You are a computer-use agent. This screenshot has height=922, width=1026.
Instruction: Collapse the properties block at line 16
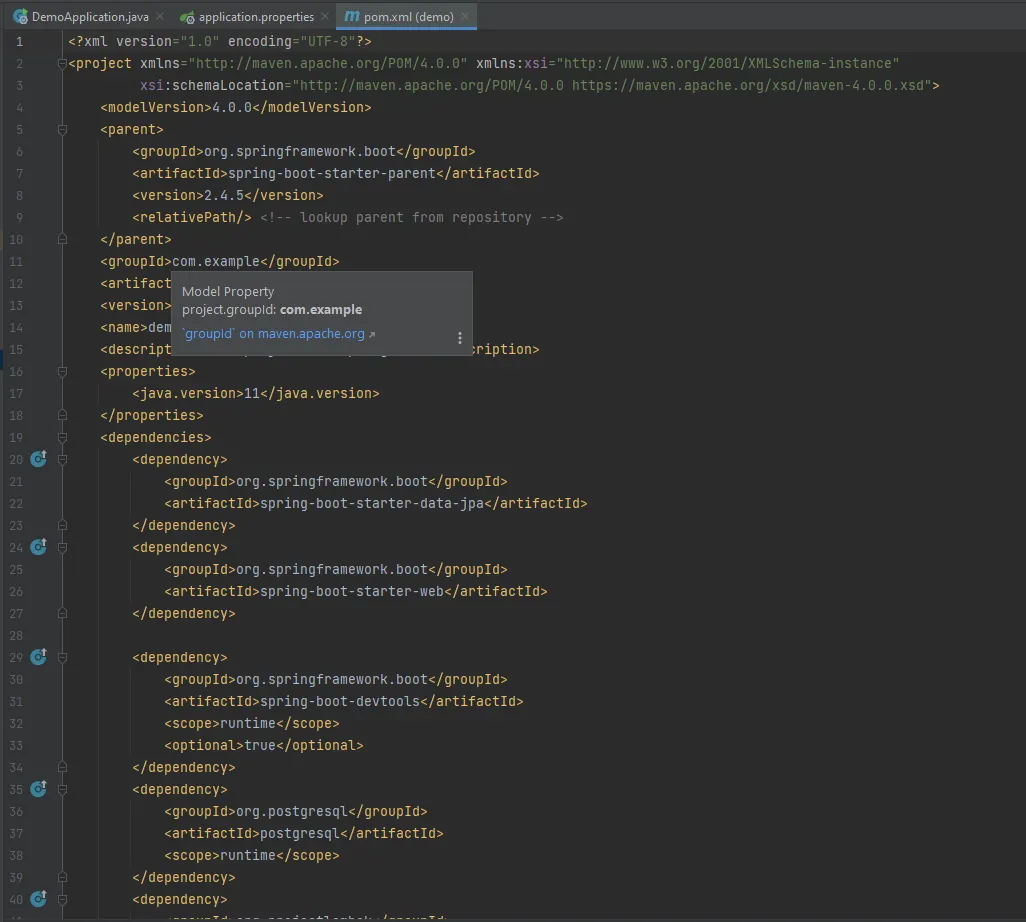pos(62,372)
